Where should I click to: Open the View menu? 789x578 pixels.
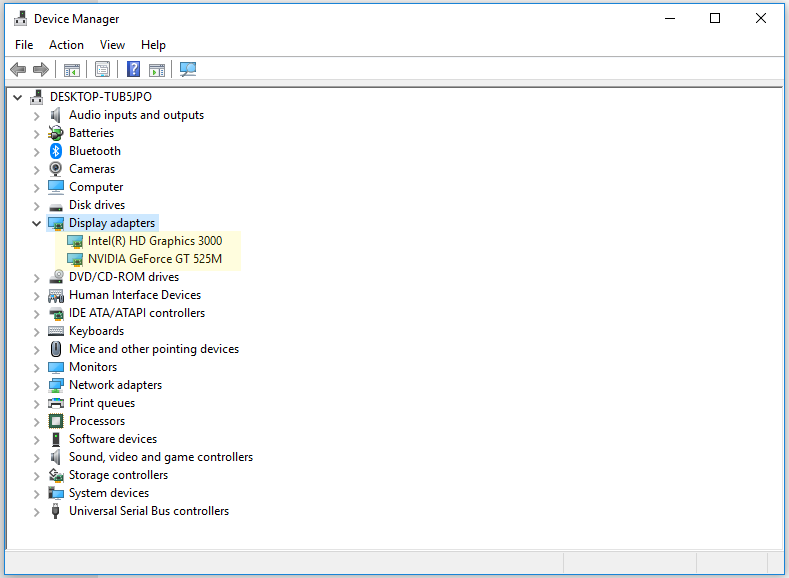[x=112, y=45]
